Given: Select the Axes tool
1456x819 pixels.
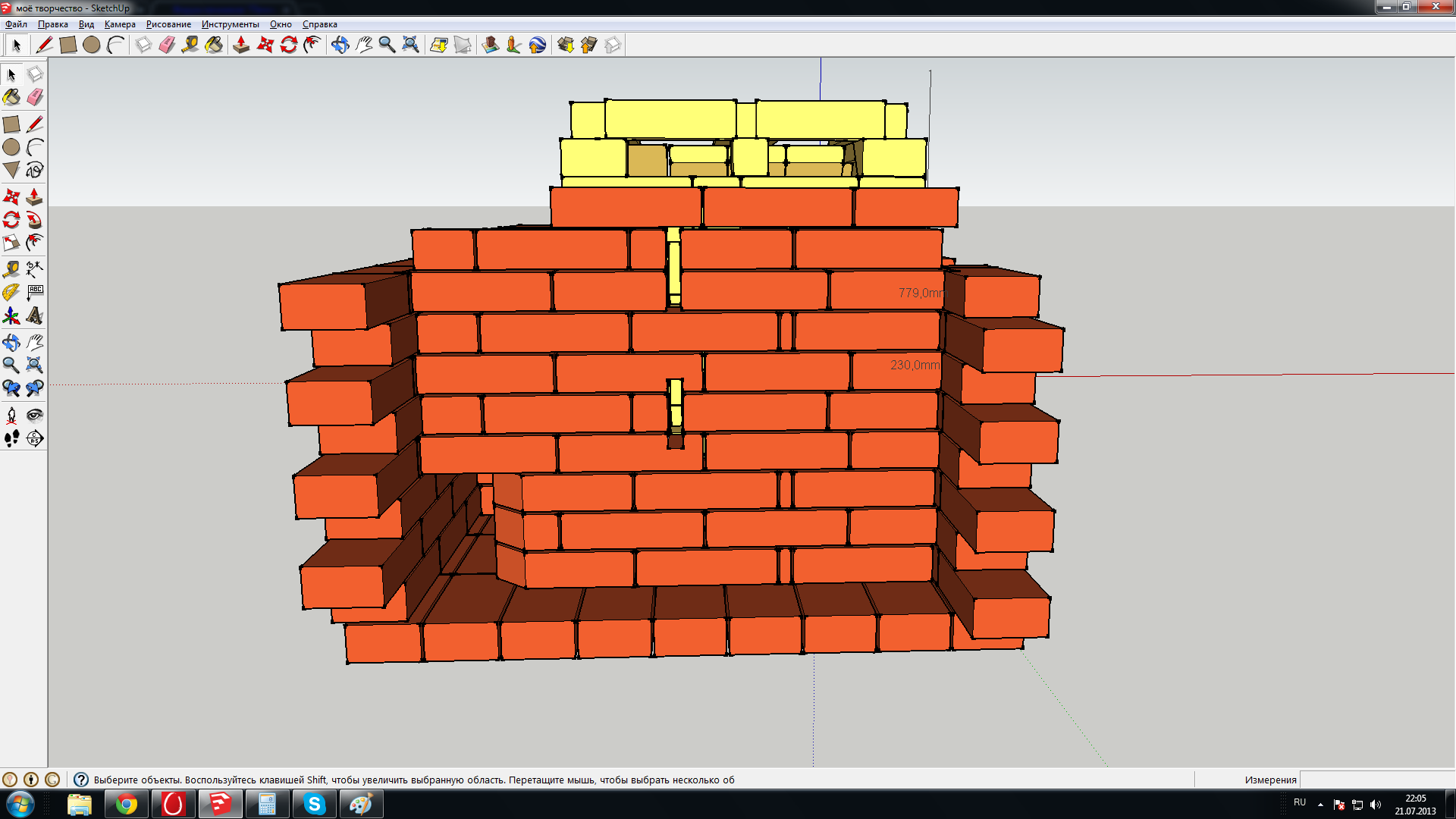Looking at the screenshot, I should click(x=11, y=315).
